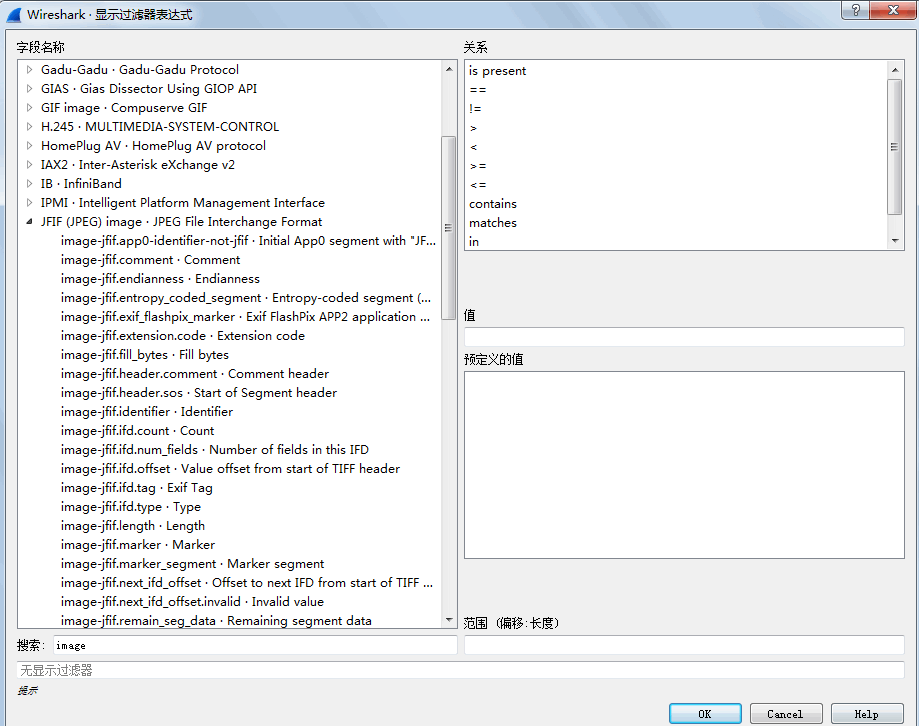This screenshot has width=919, height=726.
Task: Select the image-jfif.header.comment field
Action: coord(195,374)
